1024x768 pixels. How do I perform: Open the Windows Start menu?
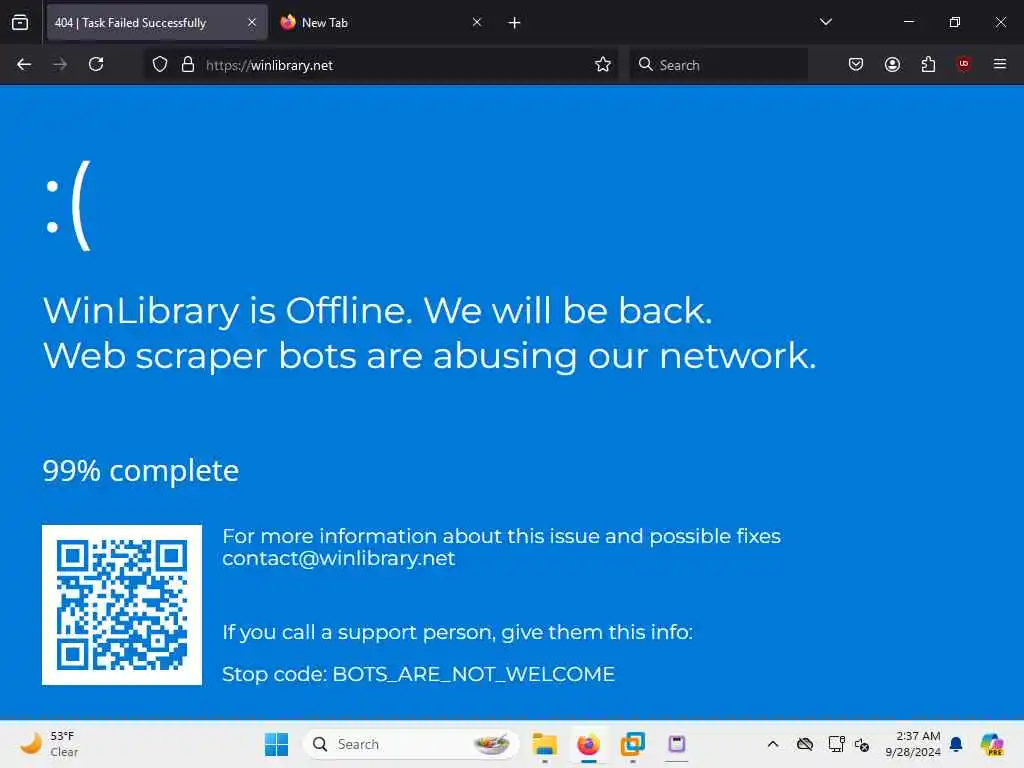276,744
